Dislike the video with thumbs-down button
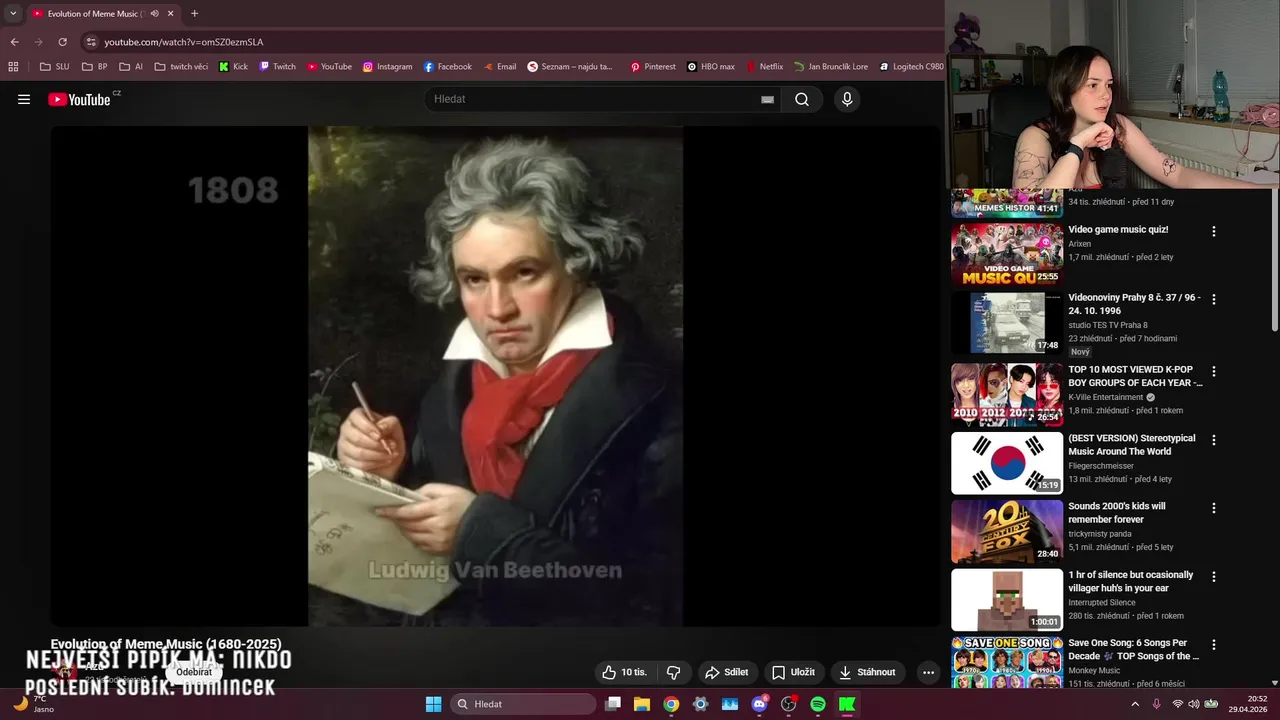 pos(673,672)
